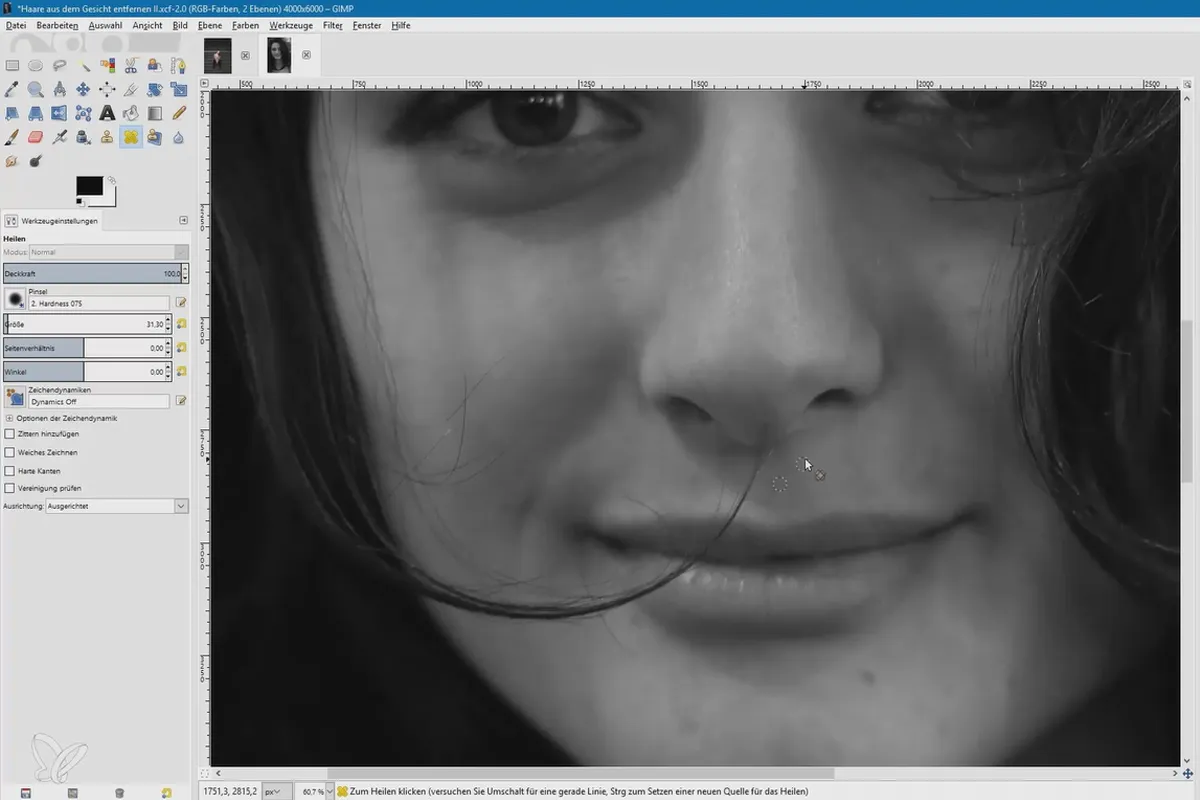Select the Crop tool
Image resolution: width=1200 pixels, height=800 pixels.
point(131,89)
